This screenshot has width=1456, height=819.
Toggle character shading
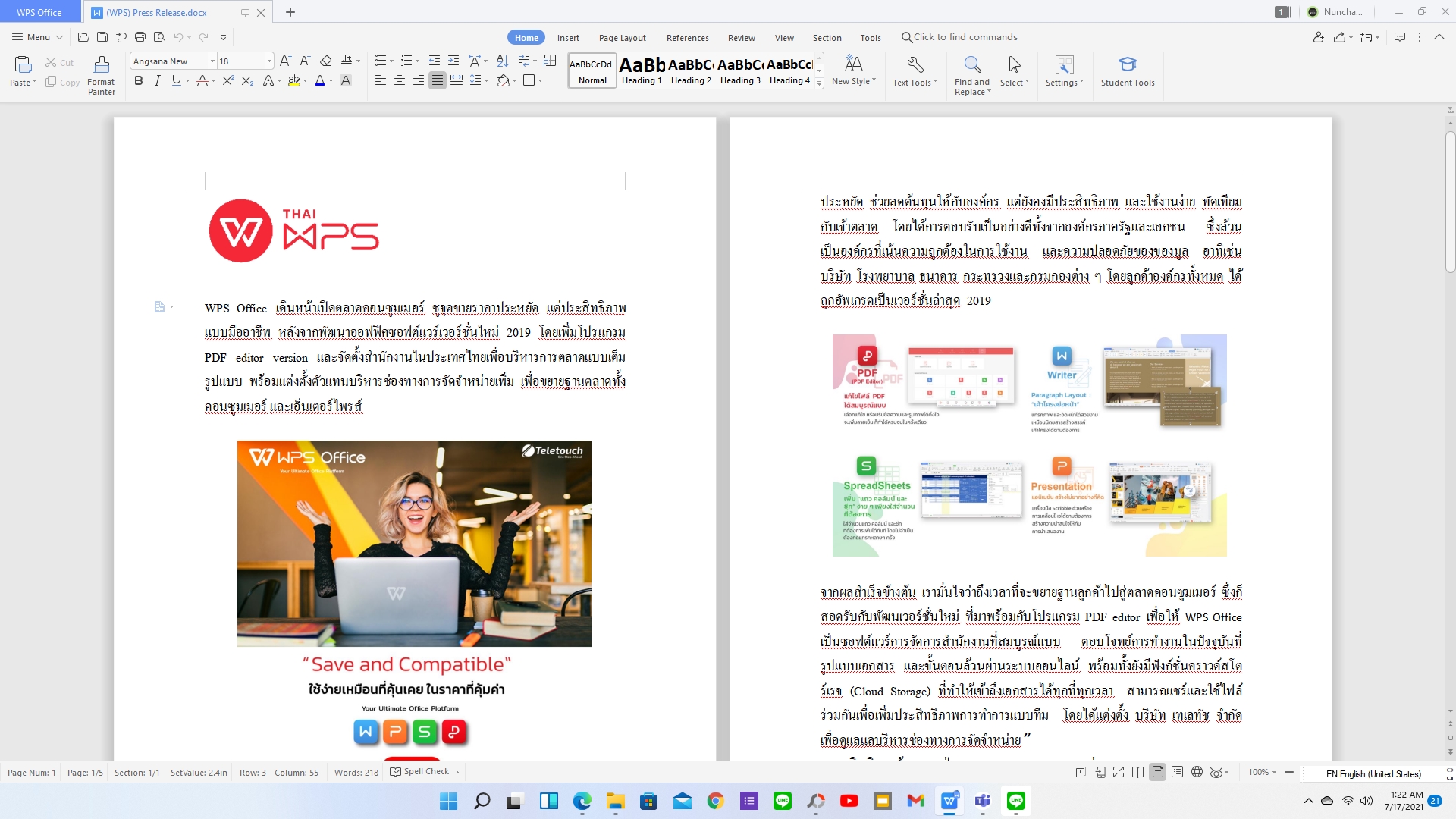point(346,80)
